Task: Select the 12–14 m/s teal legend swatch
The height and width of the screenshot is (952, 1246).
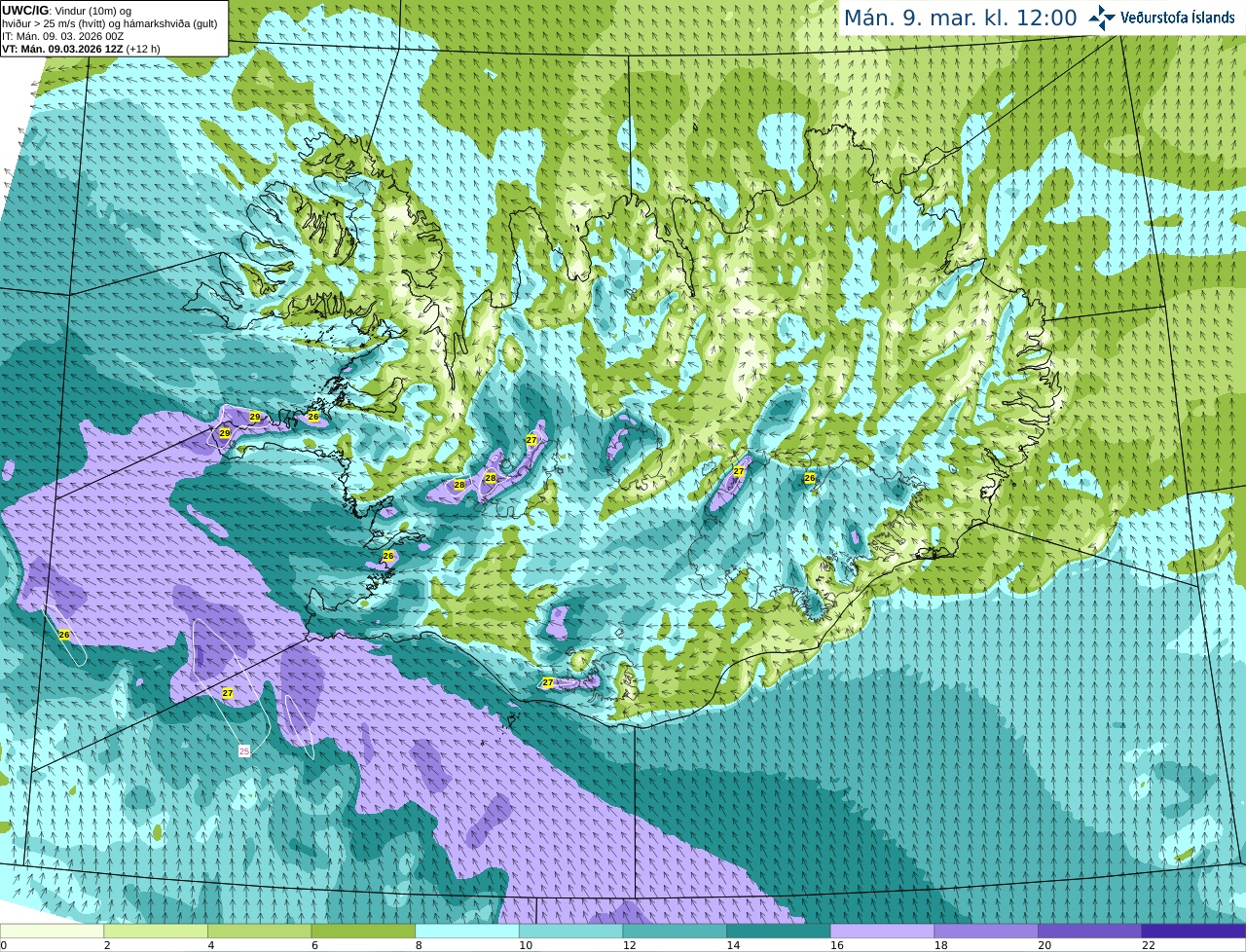Action: coord(675,931)
